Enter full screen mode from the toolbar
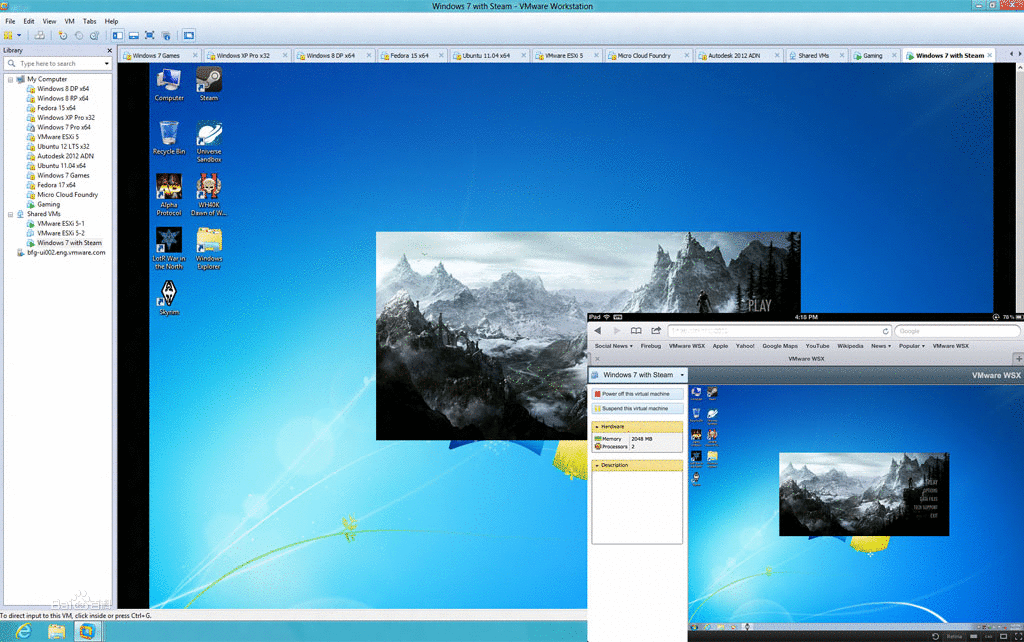 (x=148, y=33)
